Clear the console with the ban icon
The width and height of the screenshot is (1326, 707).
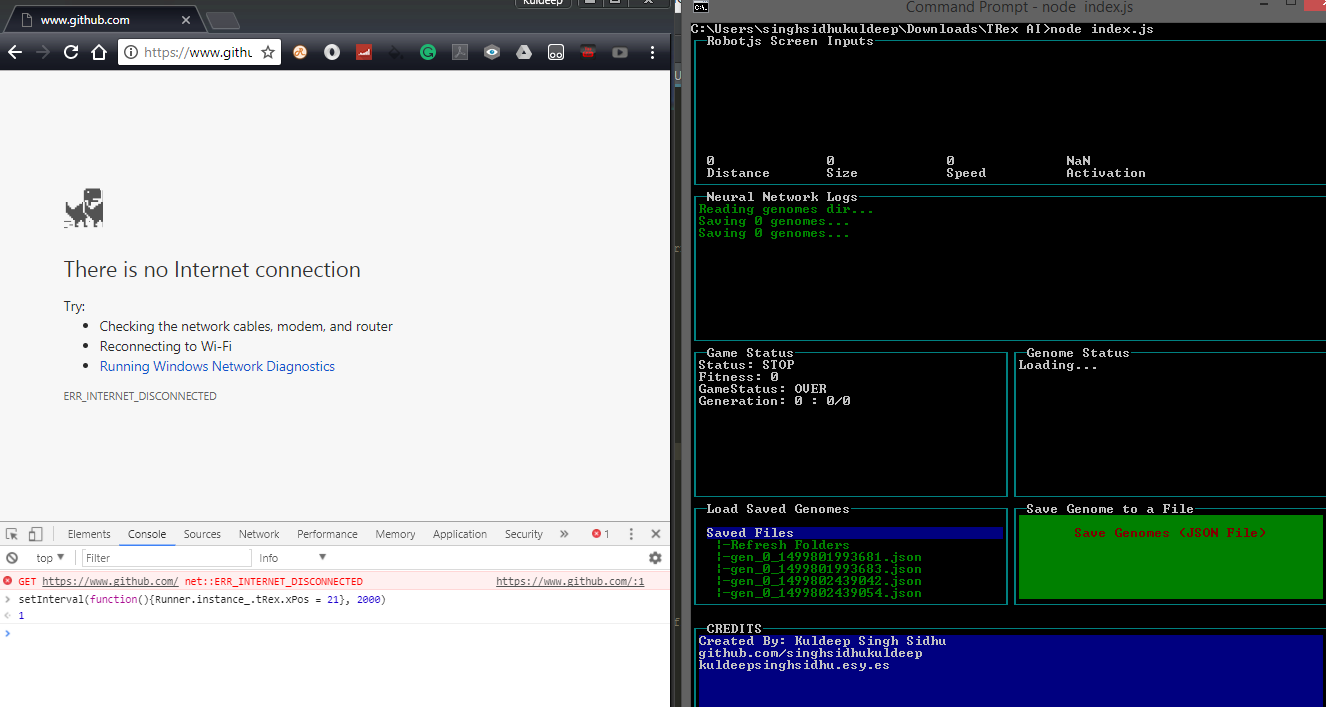pyautogui.click(x=12, y=558)
